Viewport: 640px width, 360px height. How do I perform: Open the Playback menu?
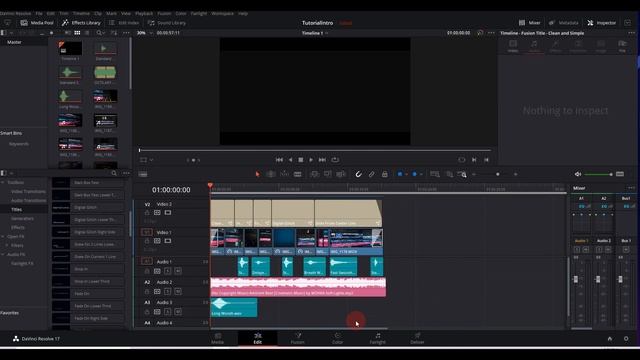(x=144, y=13)
